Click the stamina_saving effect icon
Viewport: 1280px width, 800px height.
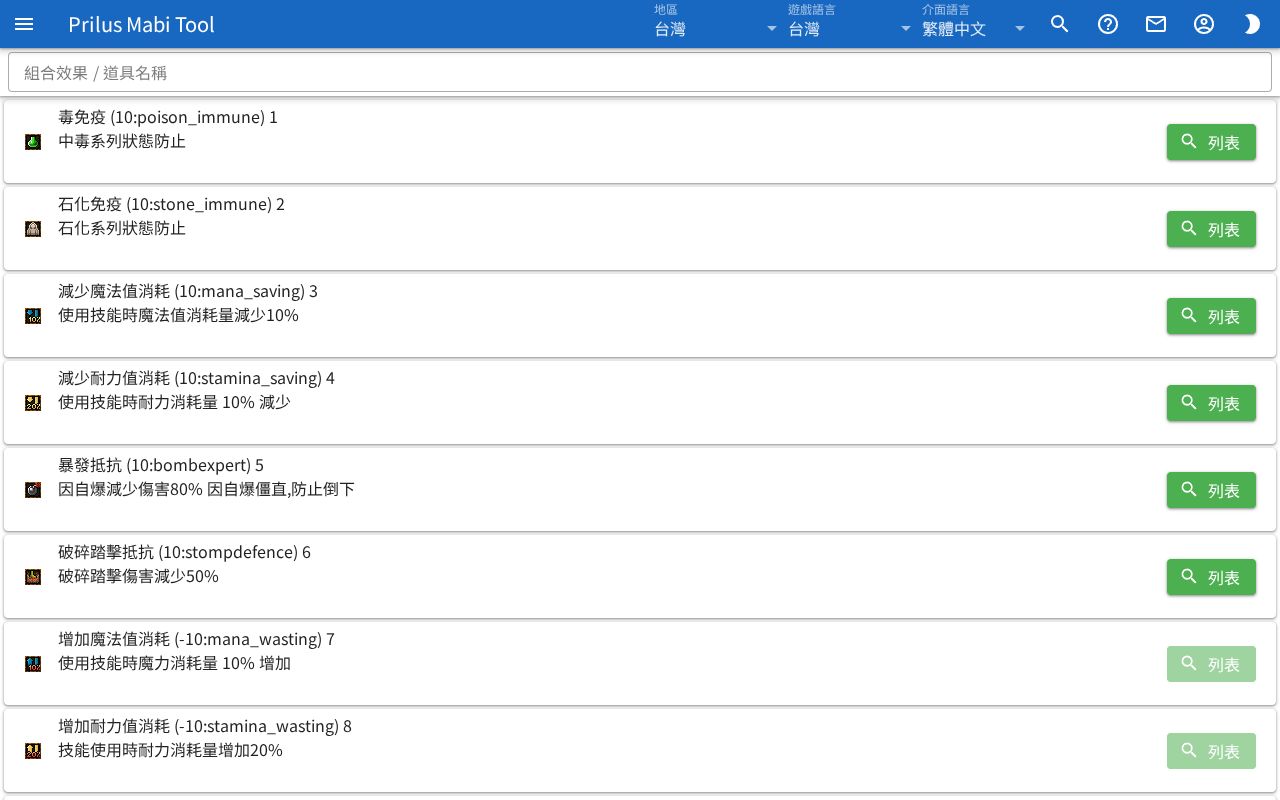[33, 403]
